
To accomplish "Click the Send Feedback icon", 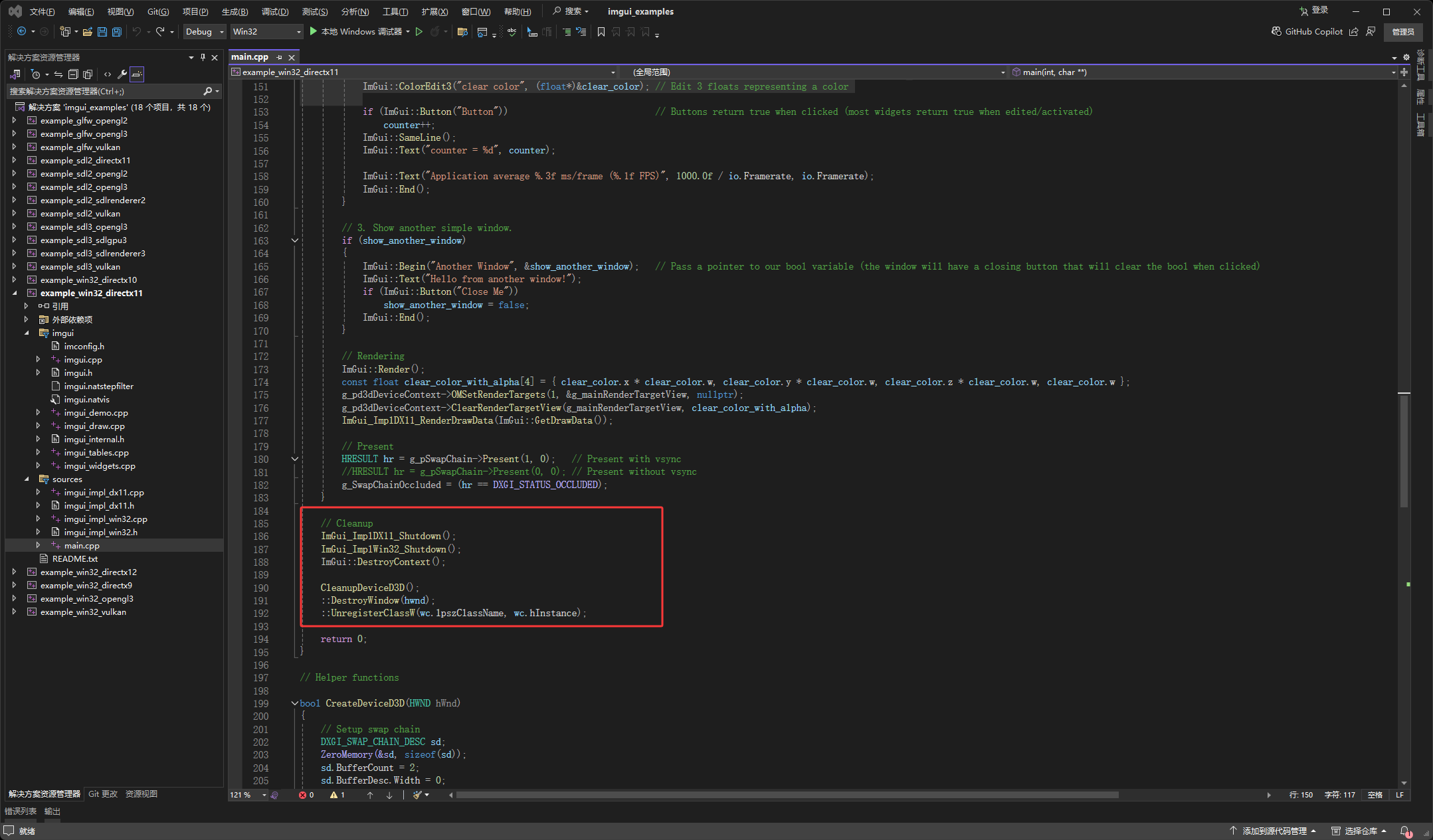I will point(1371,32).
